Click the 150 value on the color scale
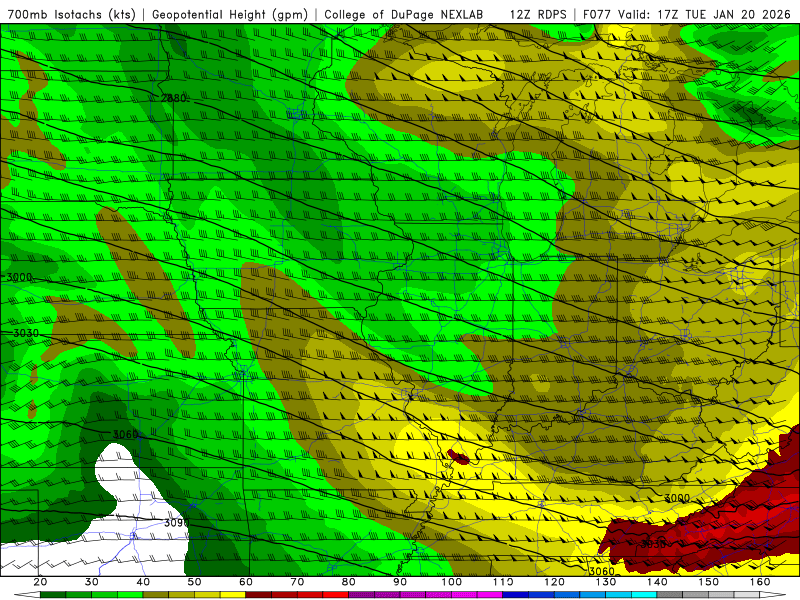Viewport: 800px width, 600px height. 709,582
